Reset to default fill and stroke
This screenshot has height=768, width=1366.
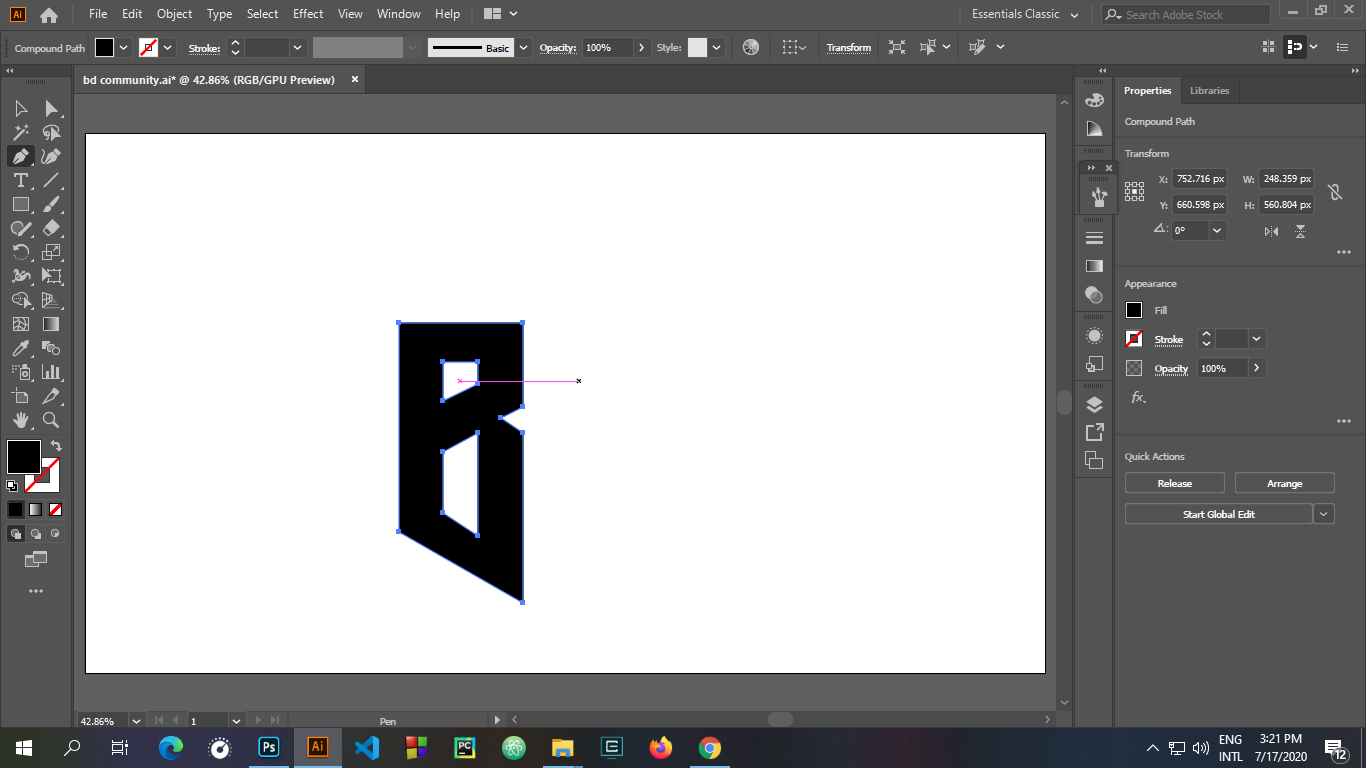click(12, 486)
